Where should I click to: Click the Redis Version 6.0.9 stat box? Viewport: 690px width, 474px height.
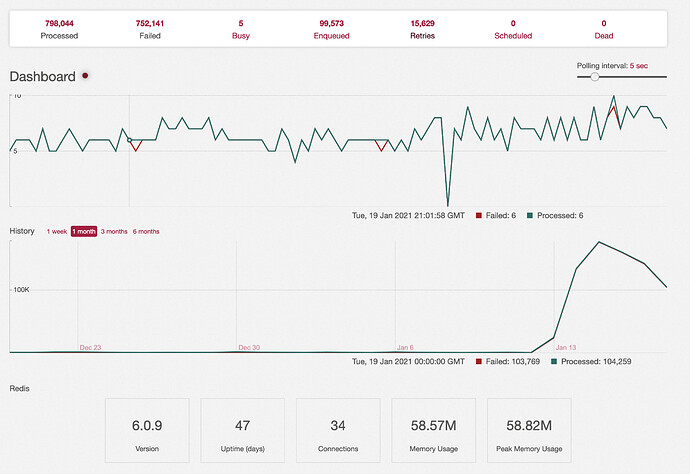pos(147,430)
